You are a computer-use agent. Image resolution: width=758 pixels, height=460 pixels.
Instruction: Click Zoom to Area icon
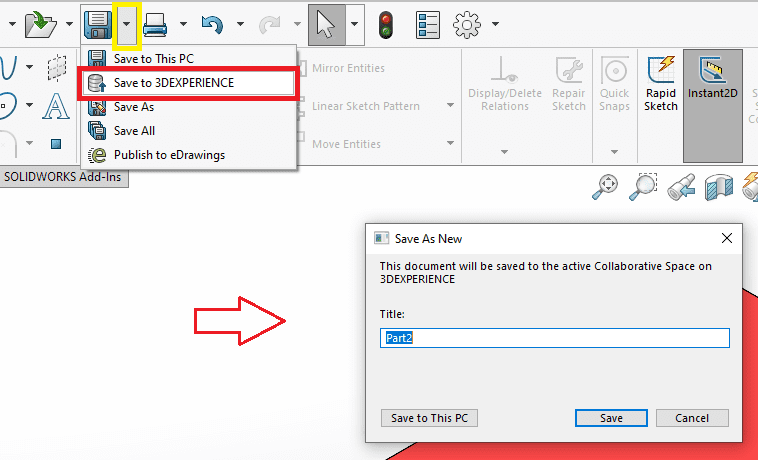click(x=643, y=187)
